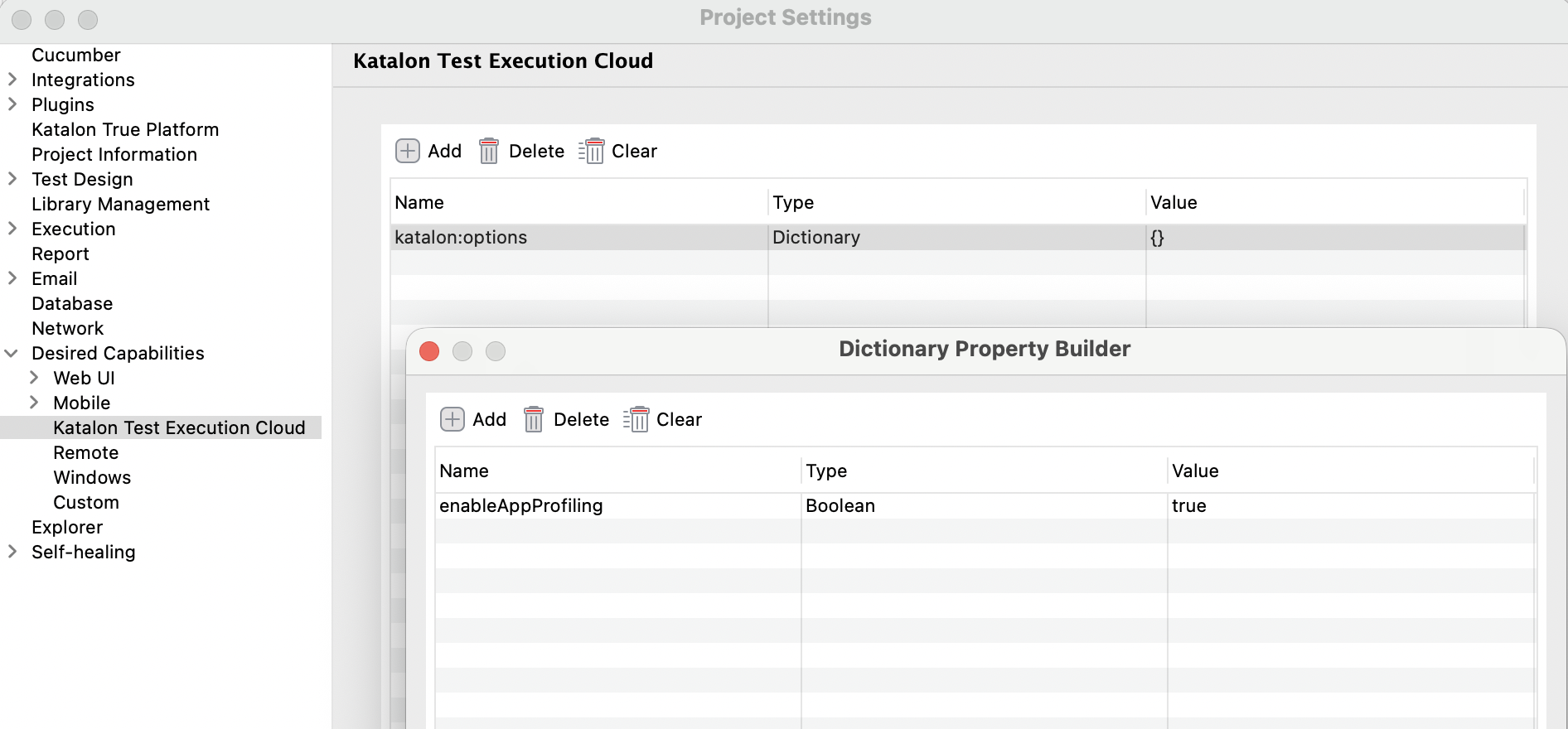Select Self-healing in the settings tree
Image resolution: width=1568 pixels, height=729 pixels.
click(x=84, y=552)
